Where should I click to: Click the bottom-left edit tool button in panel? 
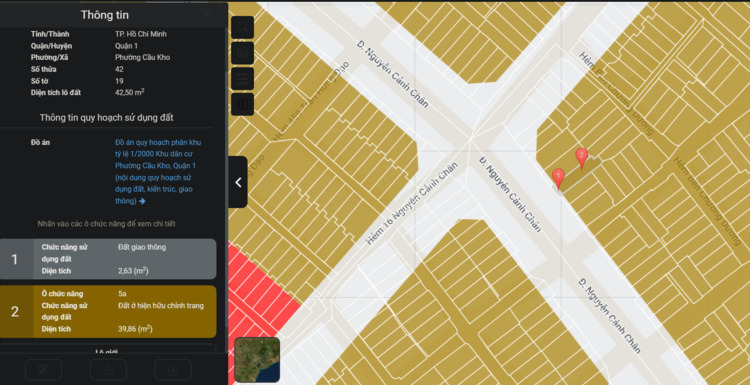click(x=44, y=370)
